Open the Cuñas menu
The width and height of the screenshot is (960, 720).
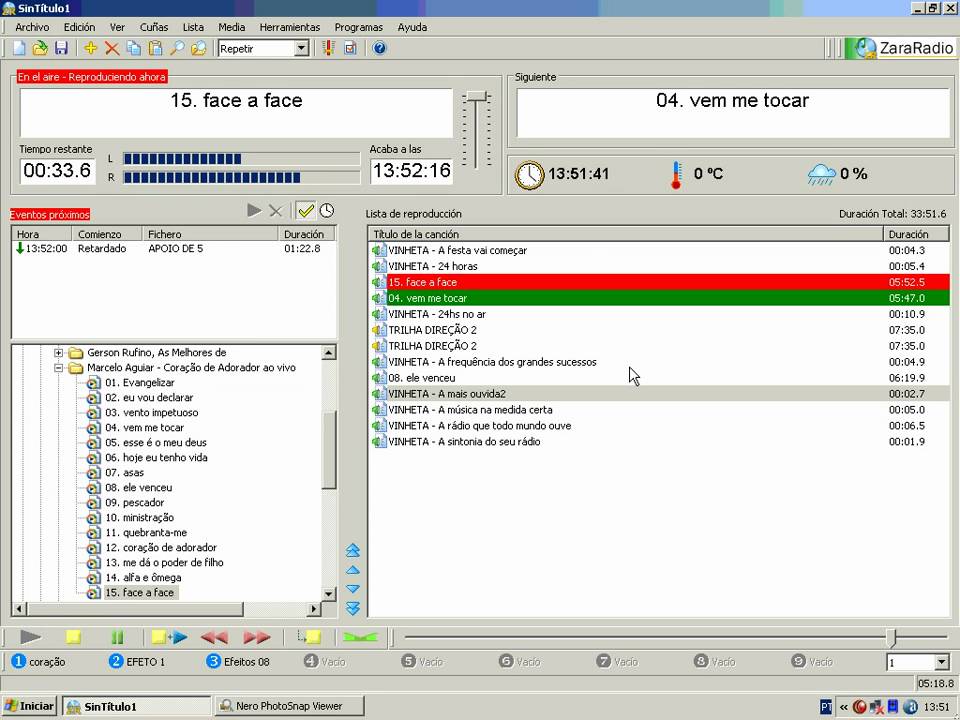(153, 27)
